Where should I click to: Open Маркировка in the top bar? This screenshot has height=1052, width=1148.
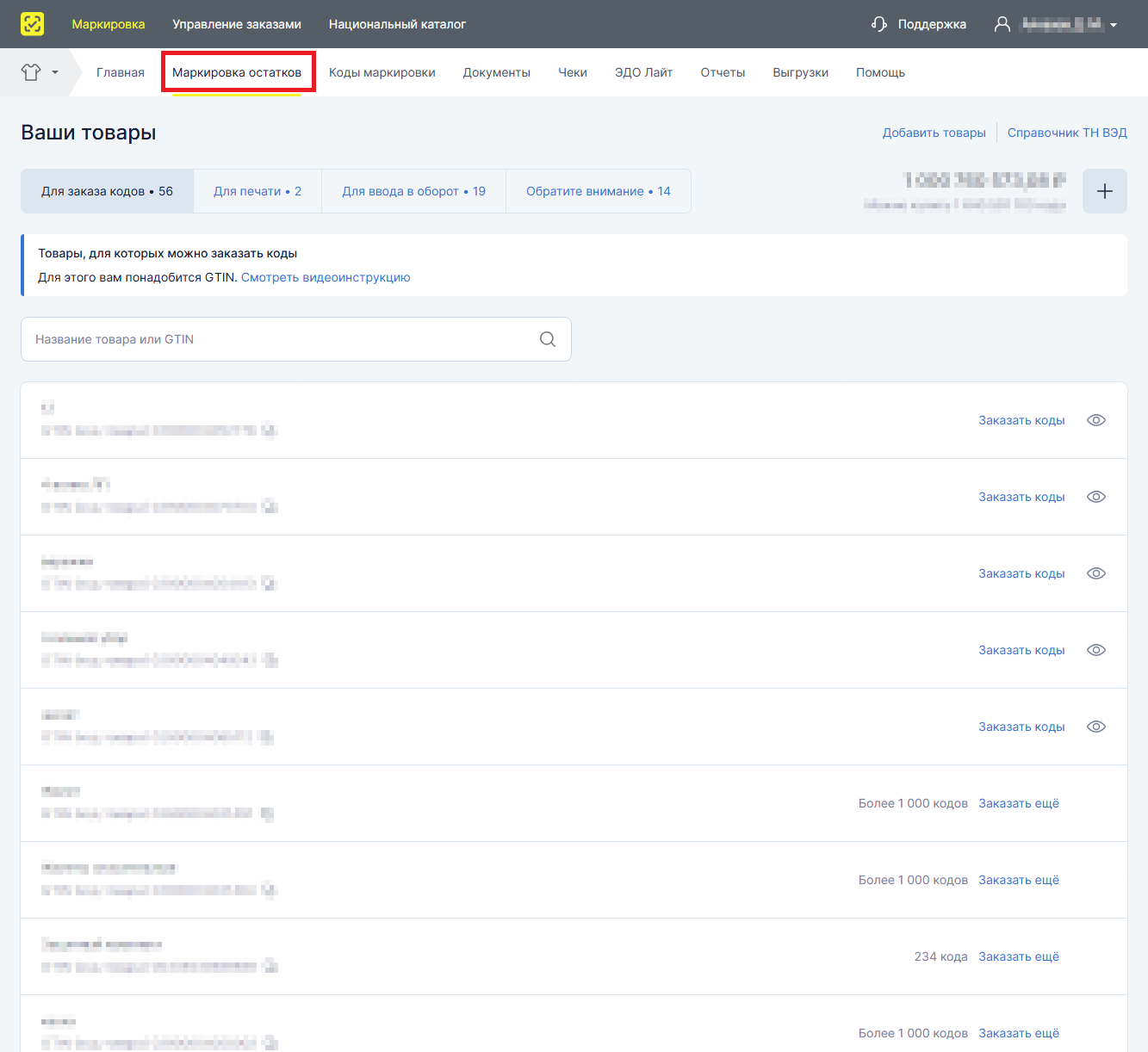point(109,24)
